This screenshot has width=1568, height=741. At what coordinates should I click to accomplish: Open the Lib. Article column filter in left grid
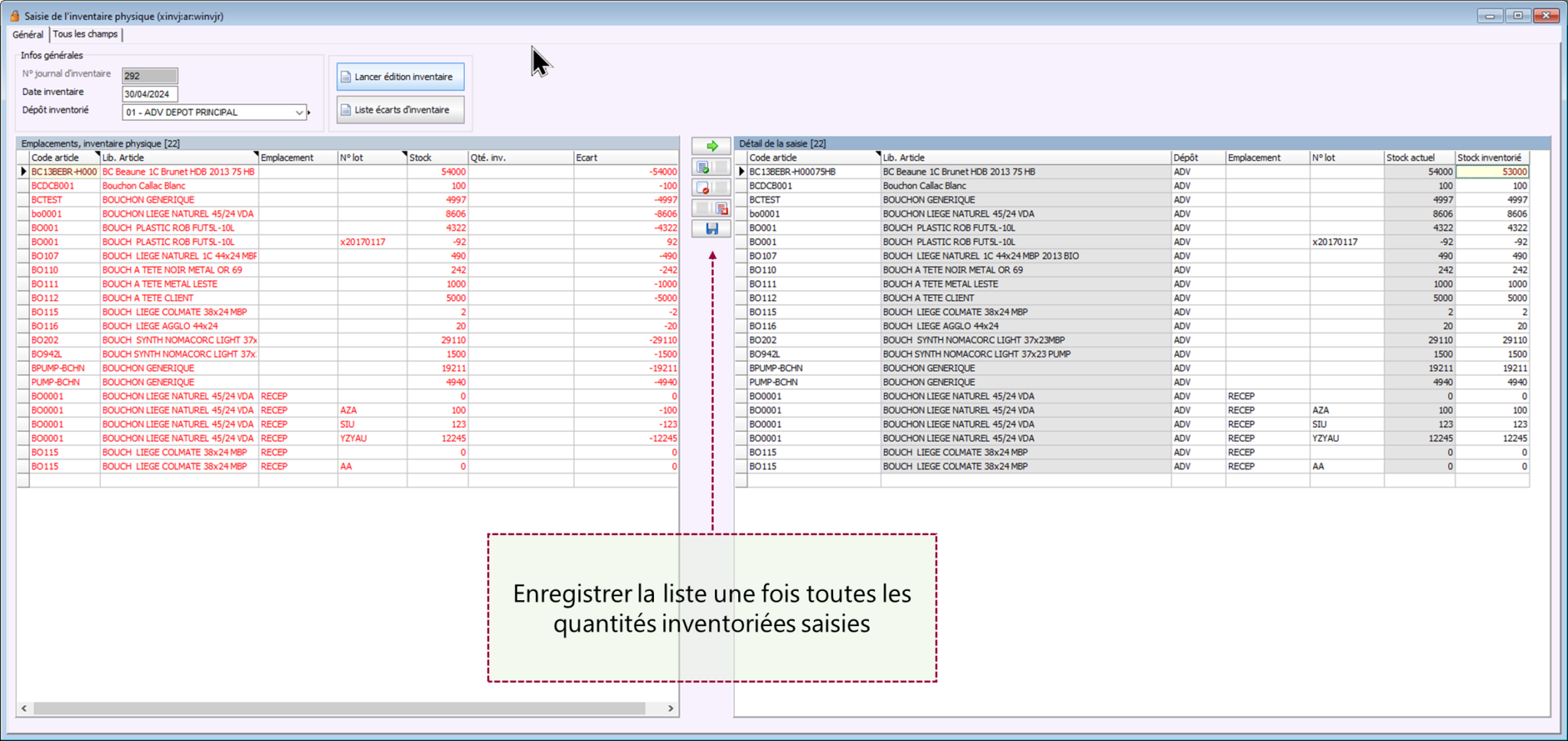(x=255, y=155)
